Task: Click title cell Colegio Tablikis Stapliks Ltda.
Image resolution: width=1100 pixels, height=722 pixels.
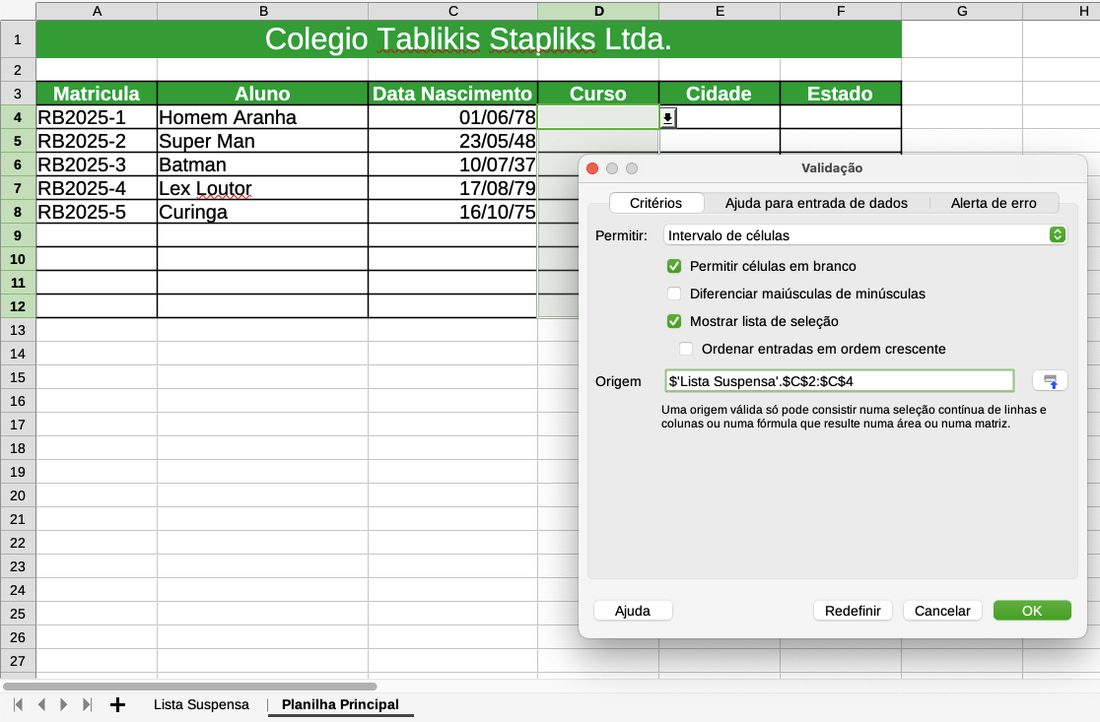Action: [469, 39]
